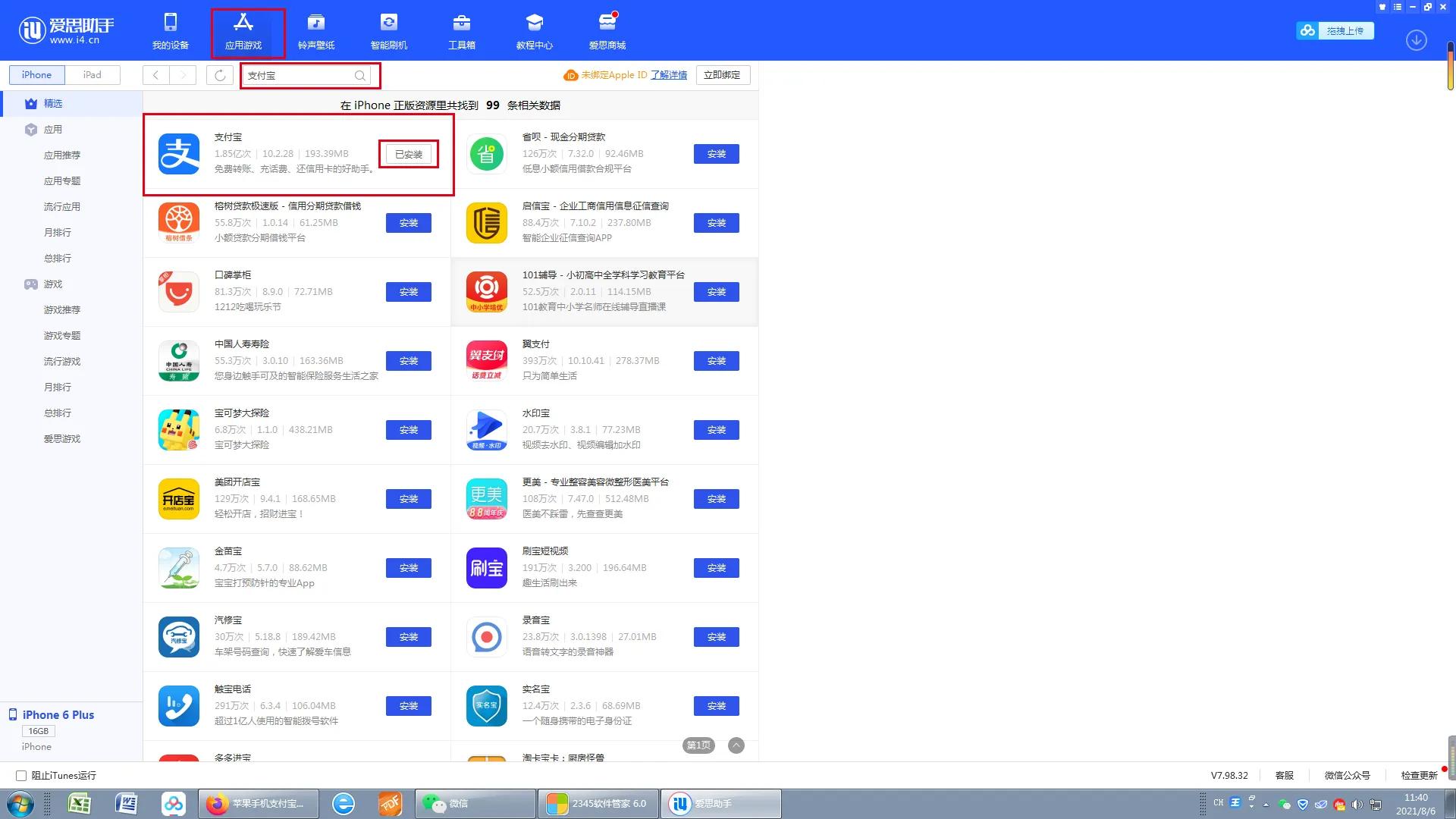Screen dimensions: 1456x819
Task: Click the back-to-top arrow button
Action: tap(736, 745)
